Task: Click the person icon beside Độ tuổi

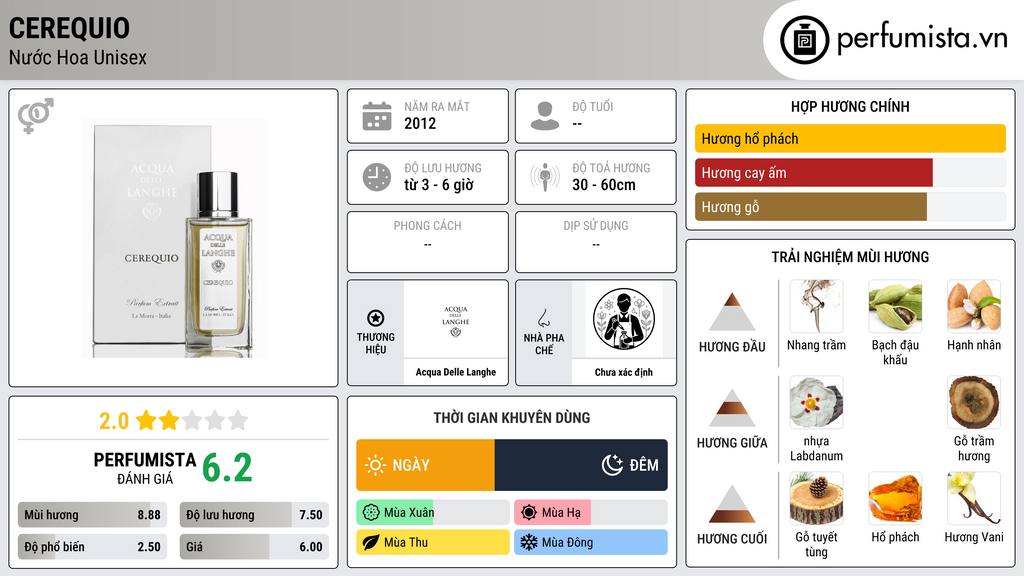Action: 545,116
